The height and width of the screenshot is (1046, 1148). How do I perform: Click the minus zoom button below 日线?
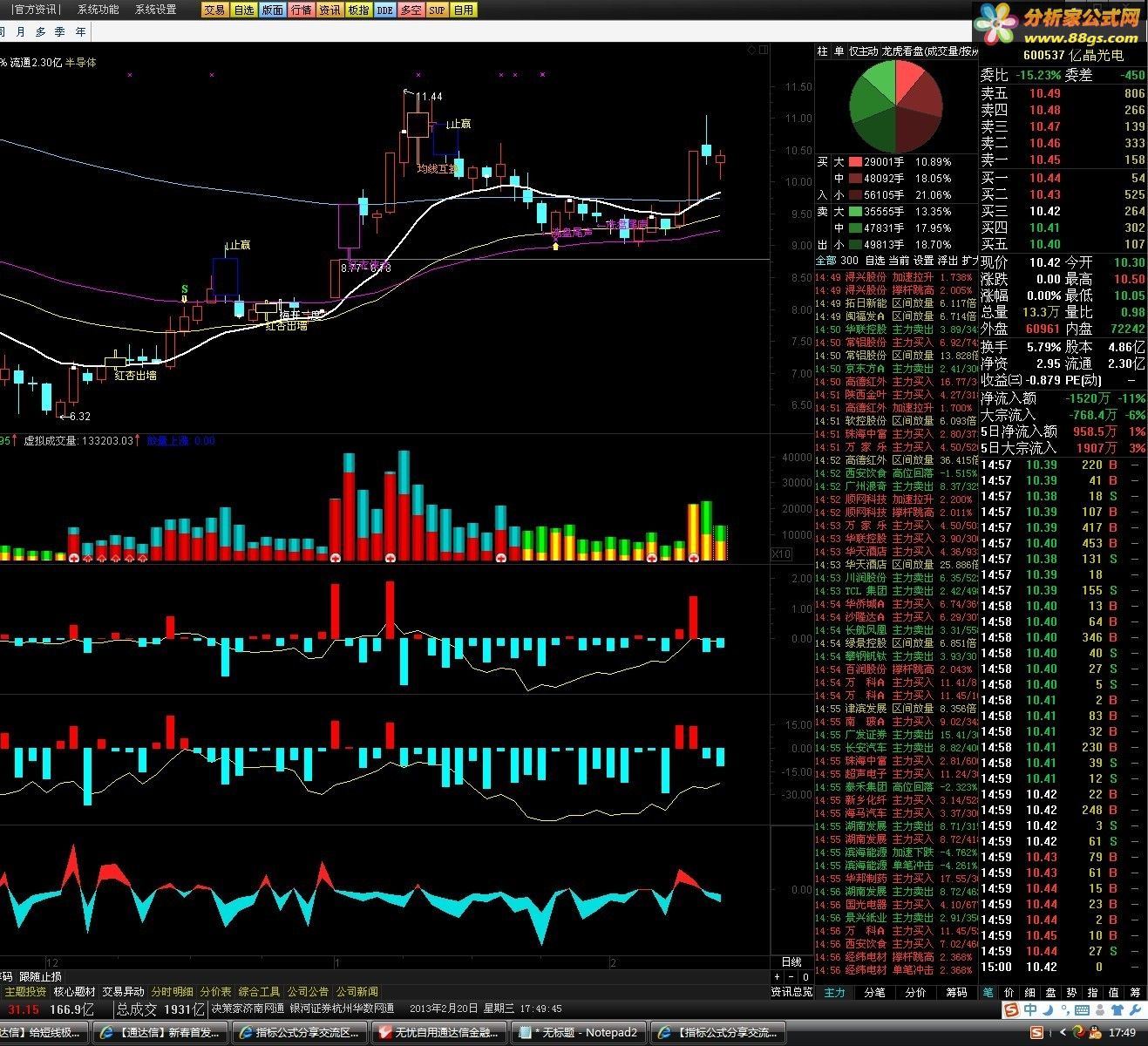[791, 977]
